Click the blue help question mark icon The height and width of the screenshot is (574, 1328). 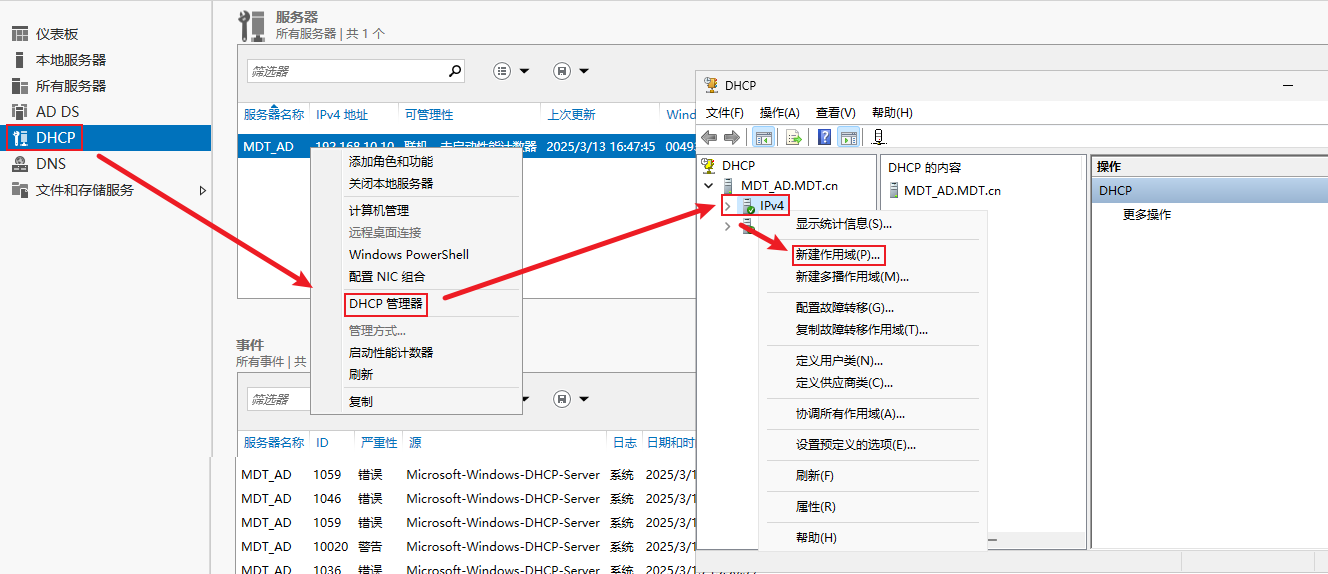[825, 137]
